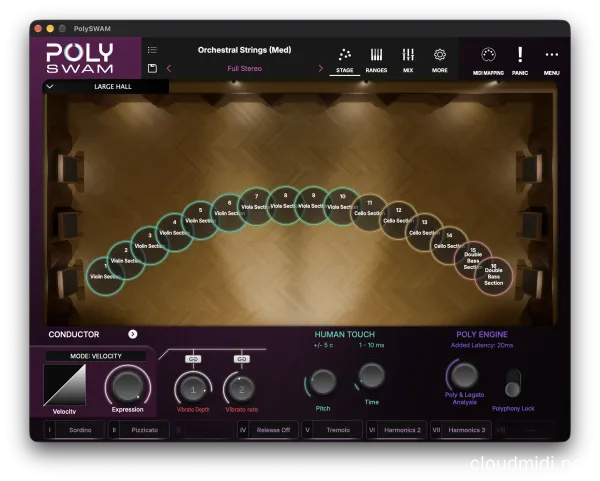Click the PolySWAM logo
This screenshot has width=600, height=481.
[80, 58]
